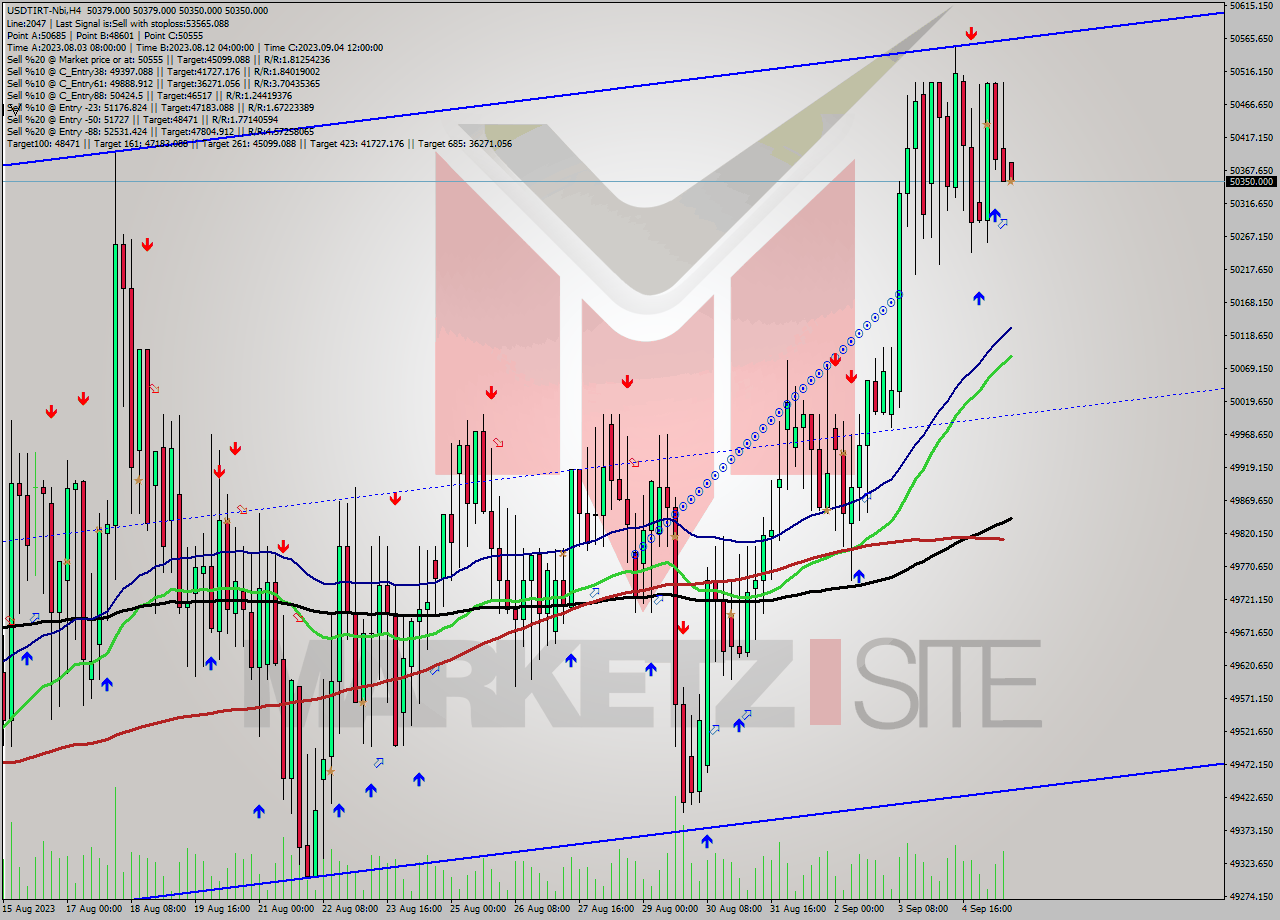The height and width of the screenshot is (920, 1280).
Task: Click the '2 Sep 00:00' time label
Action: pyautogui.click(x=860, y=910)
